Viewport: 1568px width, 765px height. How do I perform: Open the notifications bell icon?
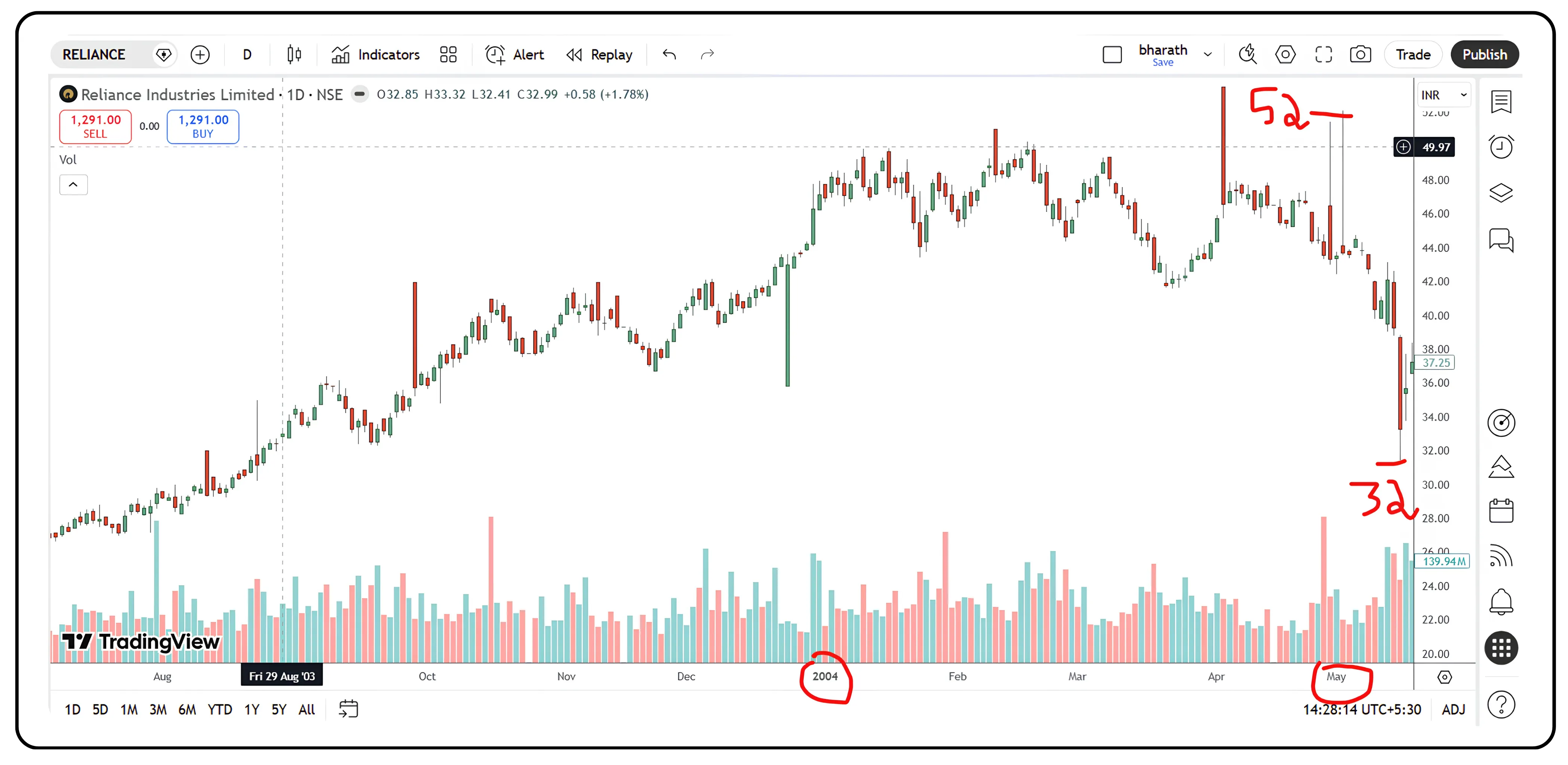click(1500, 602)
